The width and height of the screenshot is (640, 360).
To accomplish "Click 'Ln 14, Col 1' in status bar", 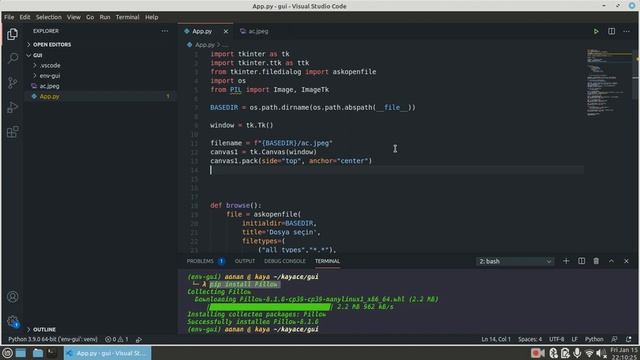I will point(496,339).
